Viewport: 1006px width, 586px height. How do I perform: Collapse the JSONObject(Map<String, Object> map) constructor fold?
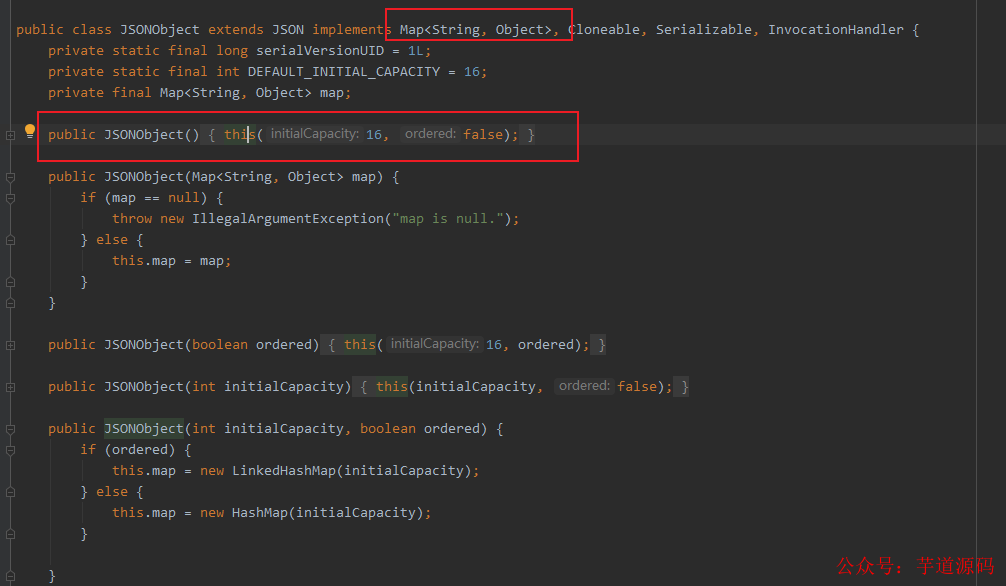point(10,177)
